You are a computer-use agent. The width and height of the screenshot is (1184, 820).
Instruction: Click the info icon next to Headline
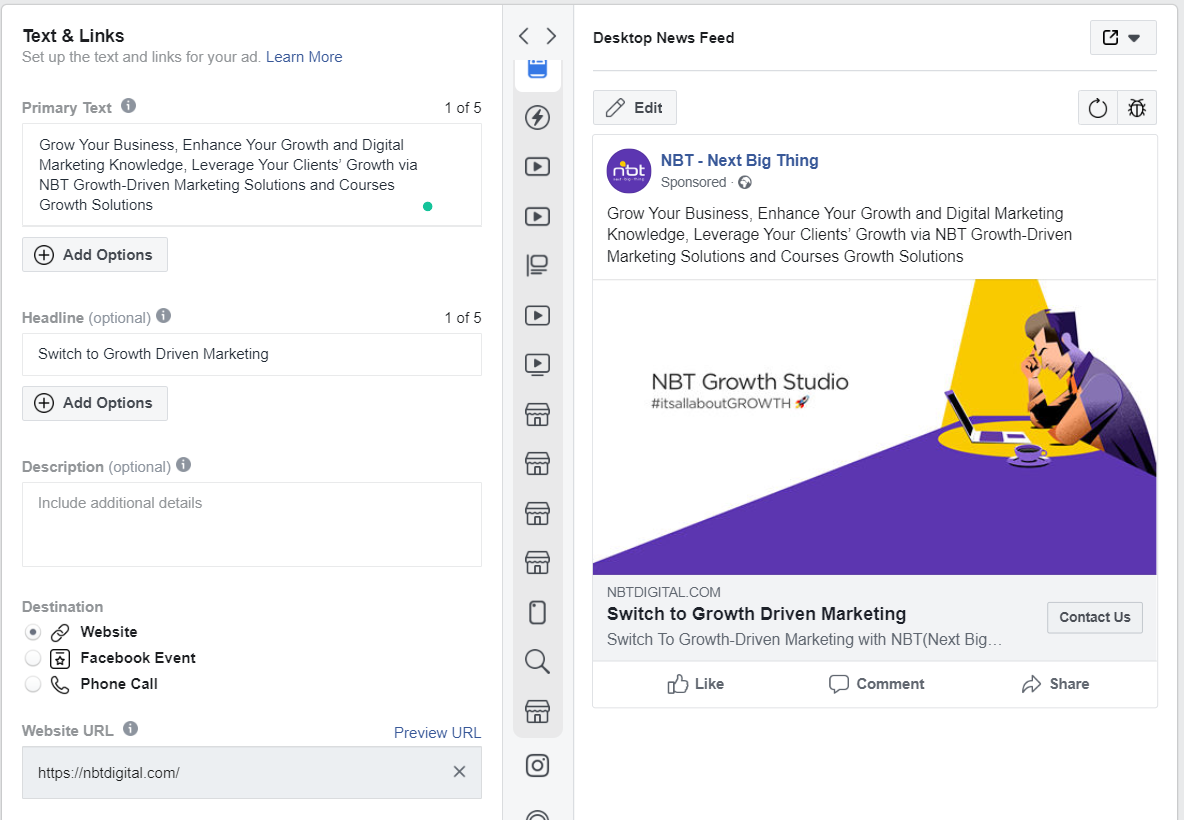164,316
